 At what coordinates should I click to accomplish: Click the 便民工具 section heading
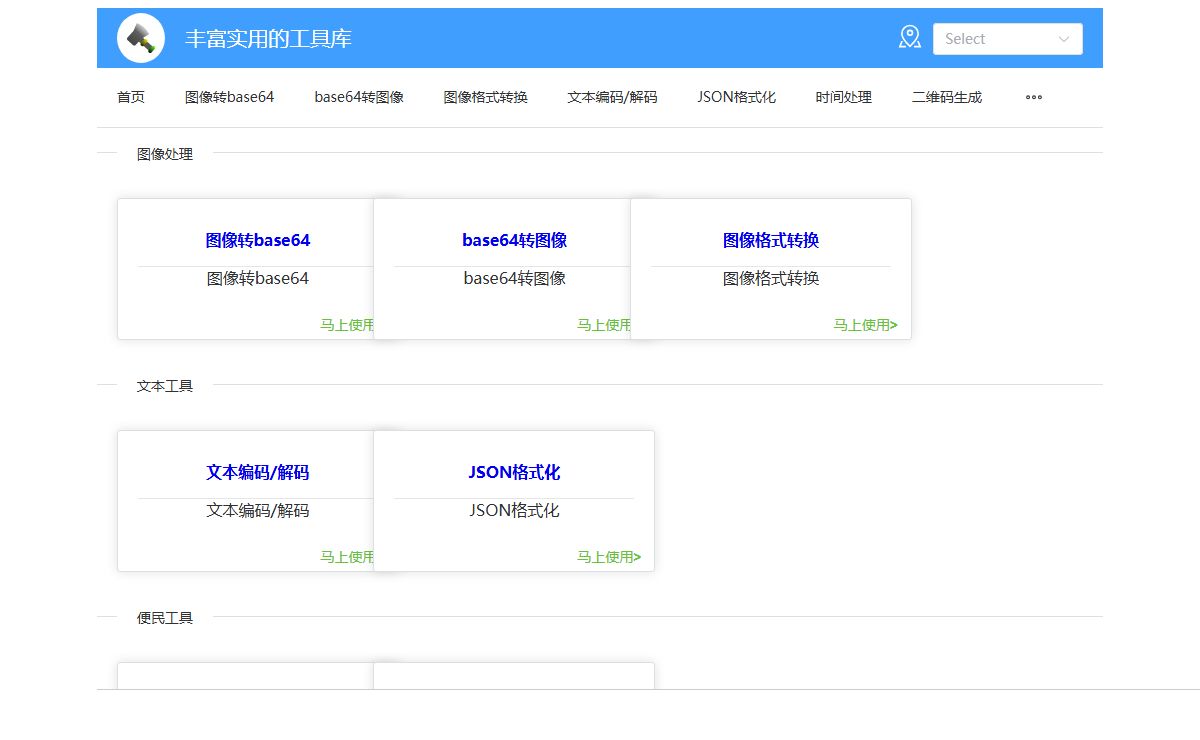coord(165,618)
